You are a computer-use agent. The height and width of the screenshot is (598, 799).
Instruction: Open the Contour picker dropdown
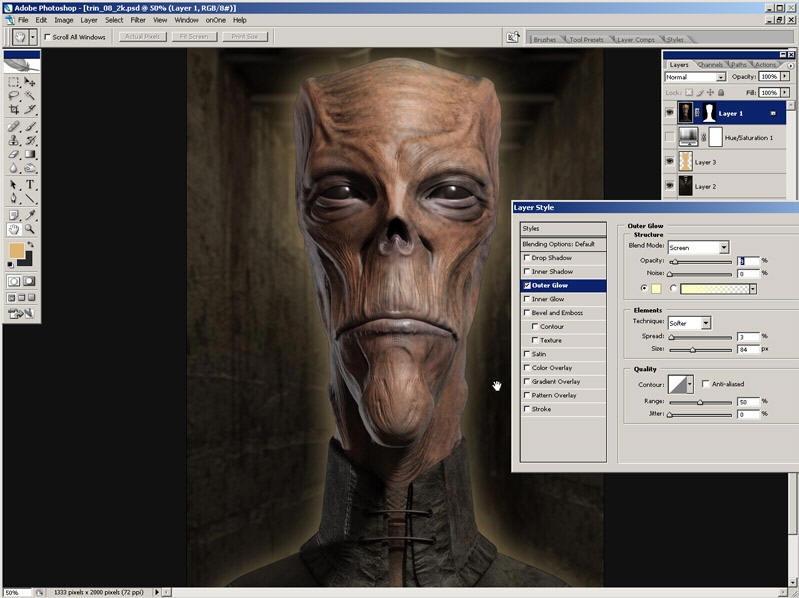click(x=690, y=385)
